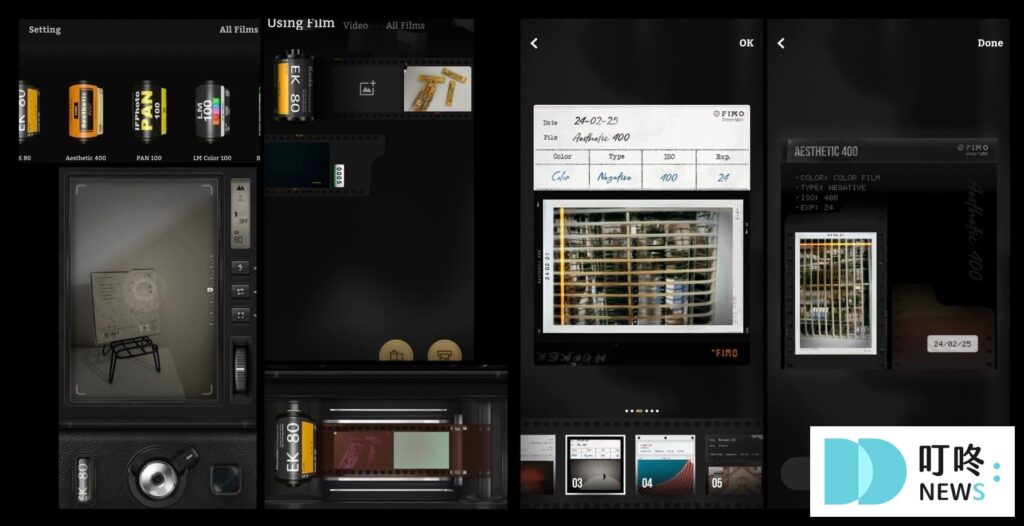The width and height of the screenshot is (1024, 526).
Task: Fire the round silver shutter button
Action: click(156, 480)
